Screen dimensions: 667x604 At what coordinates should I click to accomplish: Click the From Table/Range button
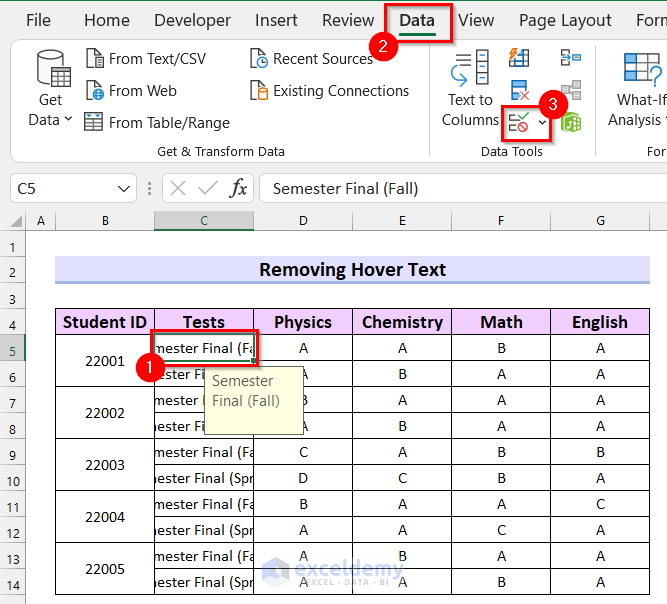157,123
